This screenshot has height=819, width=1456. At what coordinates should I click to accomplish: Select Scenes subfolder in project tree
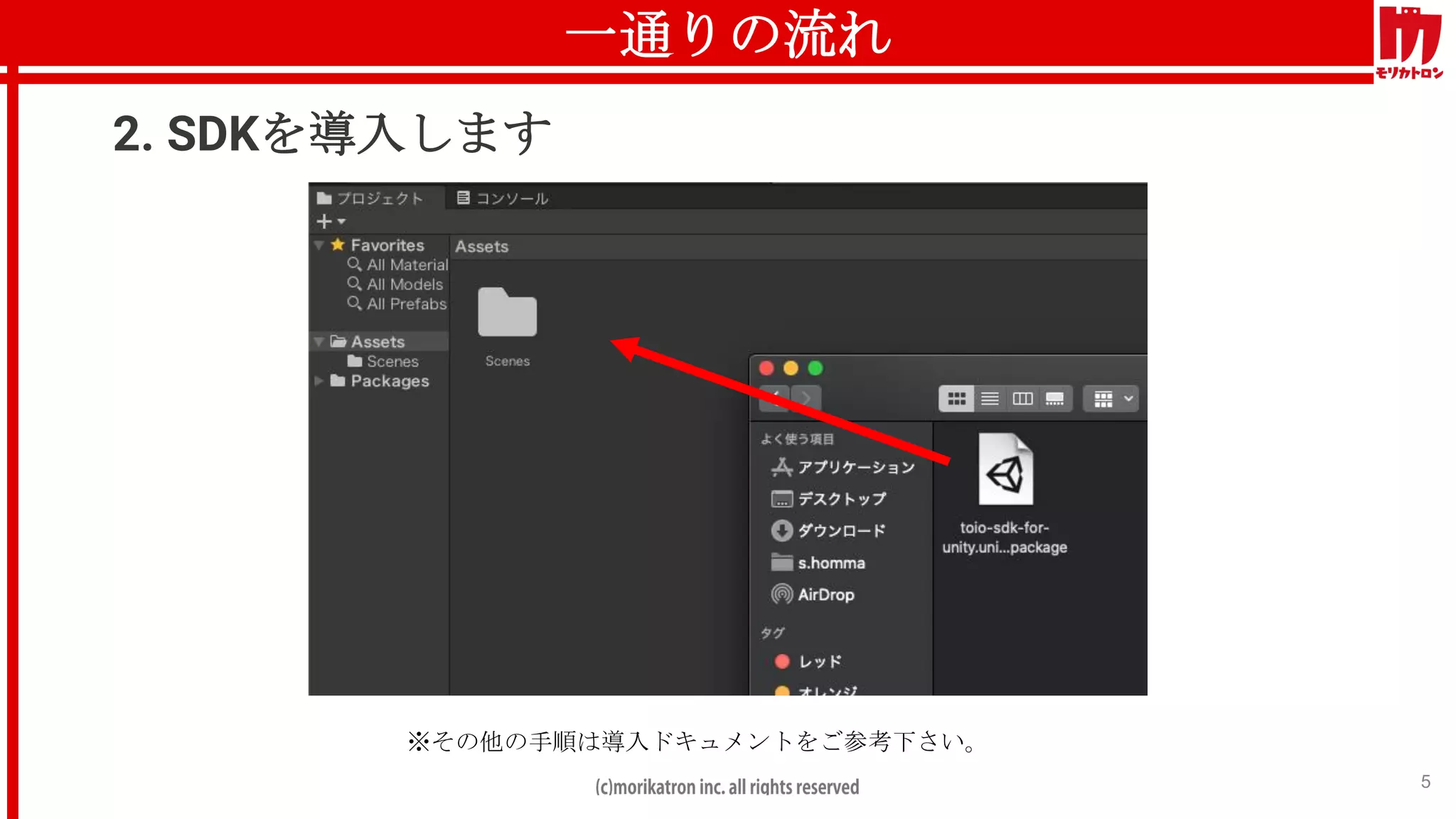(x=383, y=362)
